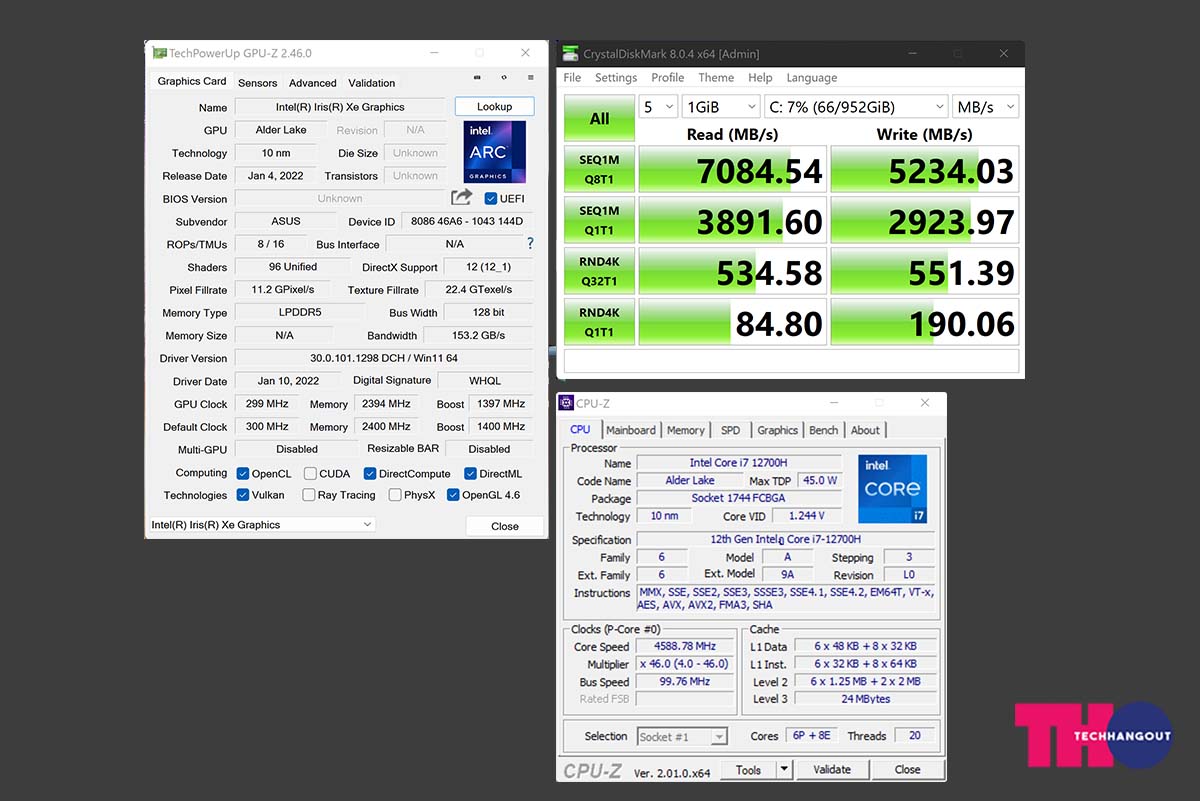Image resolution: width=1200 pixels, height=801 pixels.
Task: Select GPU-Z Graphics Card tab
Action: [192, 81]
